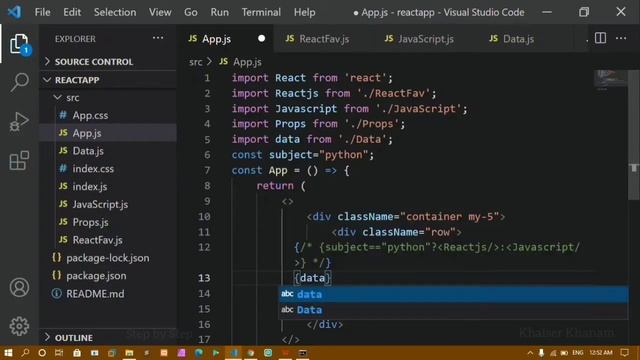Image resolution: width=640 pixels, height=360 pixels.
Task: Open the Search view in activity bar
Action: [x=19, y=82]
